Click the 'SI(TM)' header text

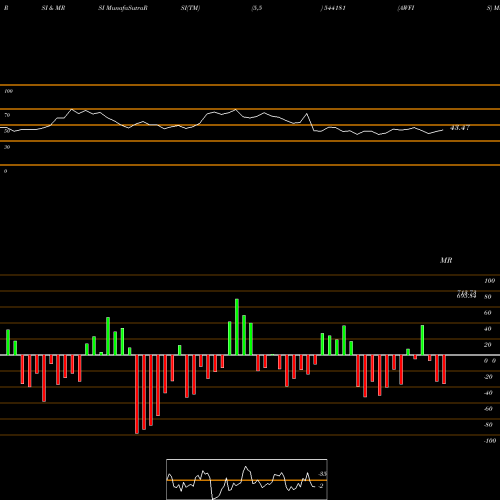point(190,8)
